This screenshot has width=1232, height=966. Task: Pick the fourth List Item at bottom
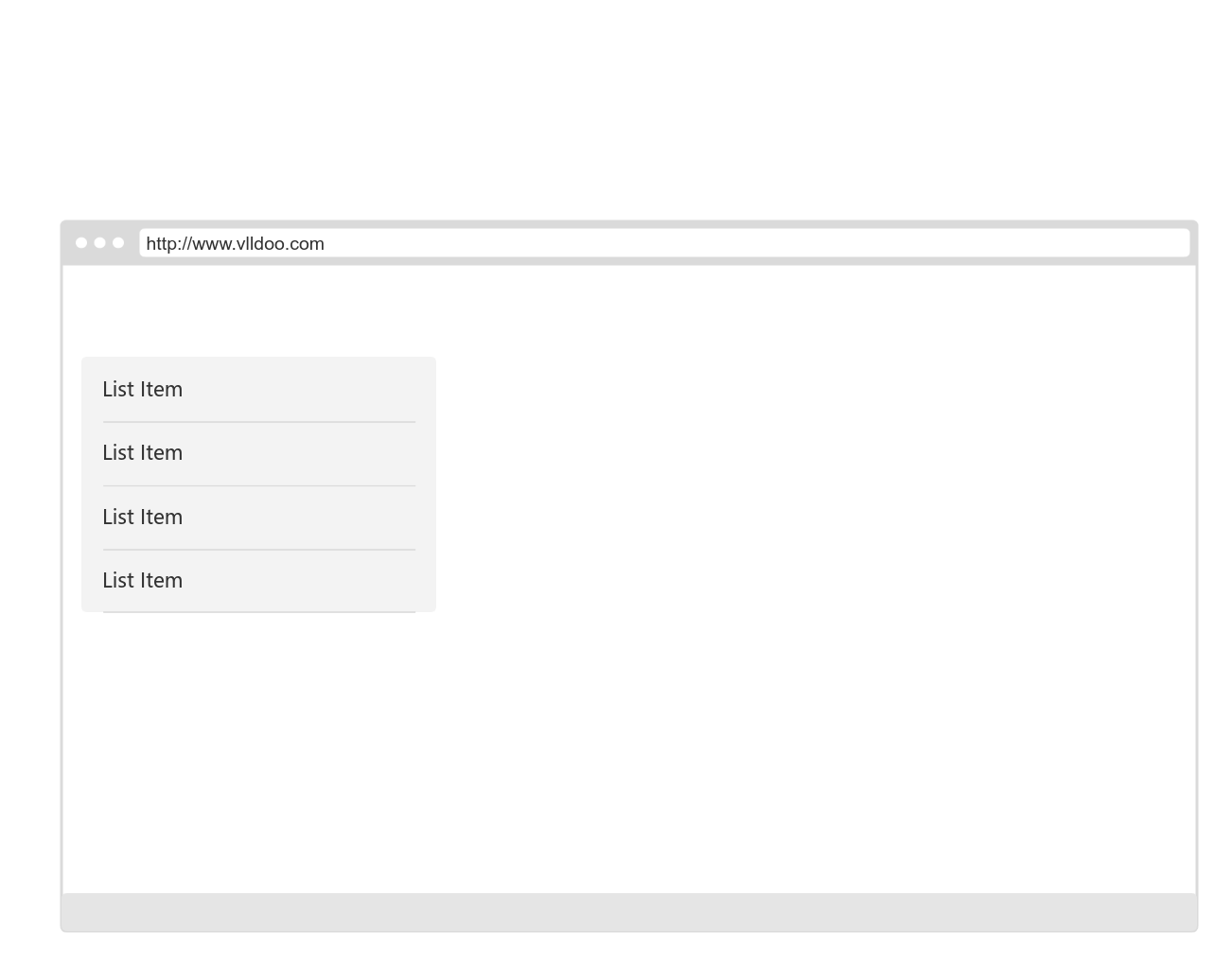[143, 581]
